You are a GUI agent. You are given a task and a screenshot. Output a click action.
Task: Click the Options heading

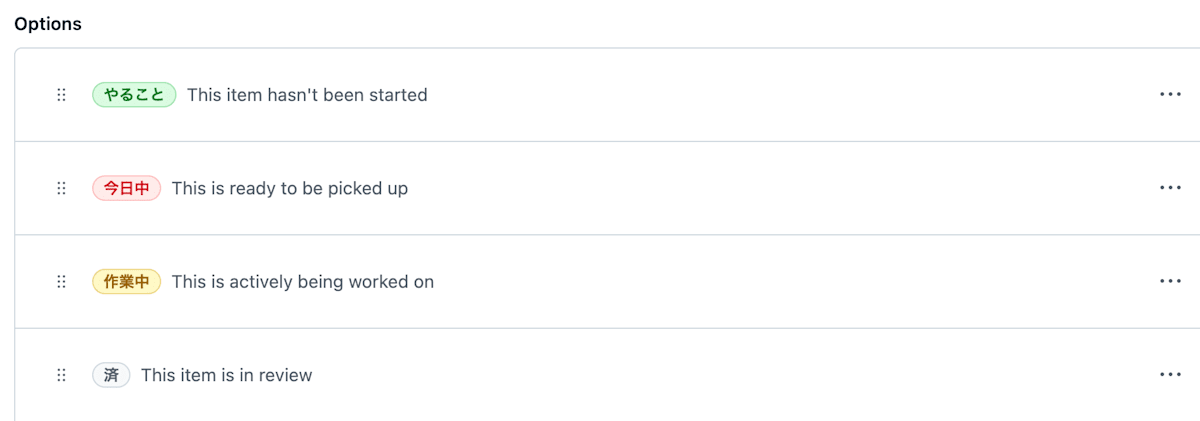tap(48, 24)
